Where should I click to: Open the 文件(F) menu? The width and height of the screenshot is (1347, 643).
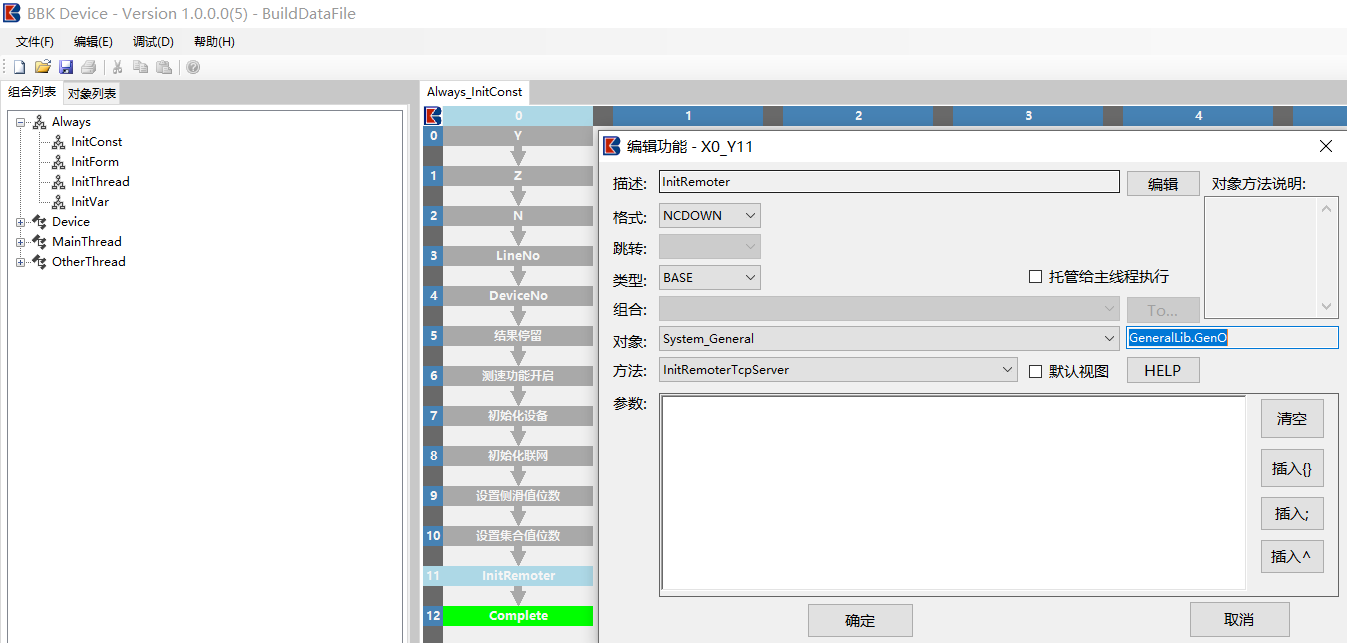click(35, 42)
